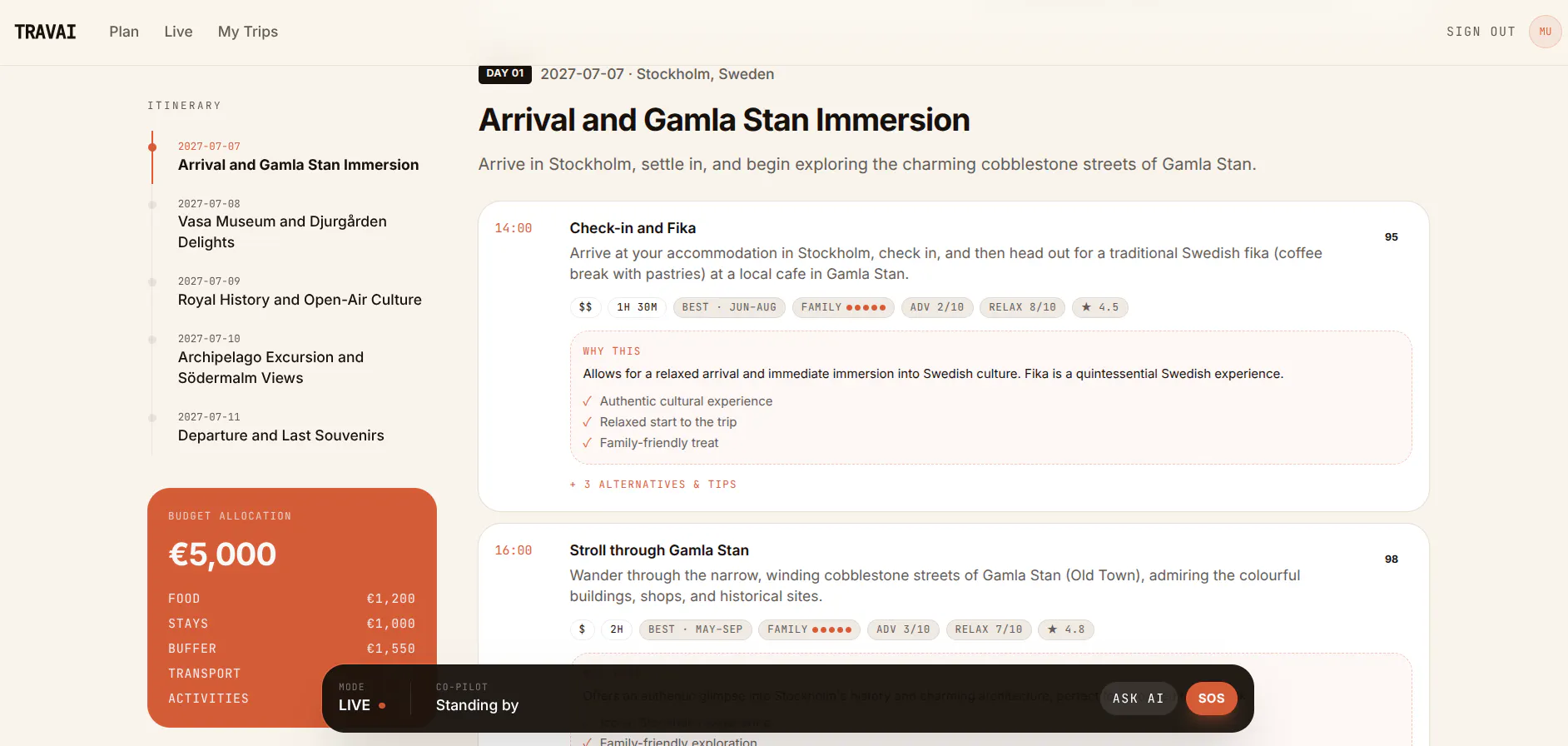Open the MU user avatar

(x=1545, y=32)
